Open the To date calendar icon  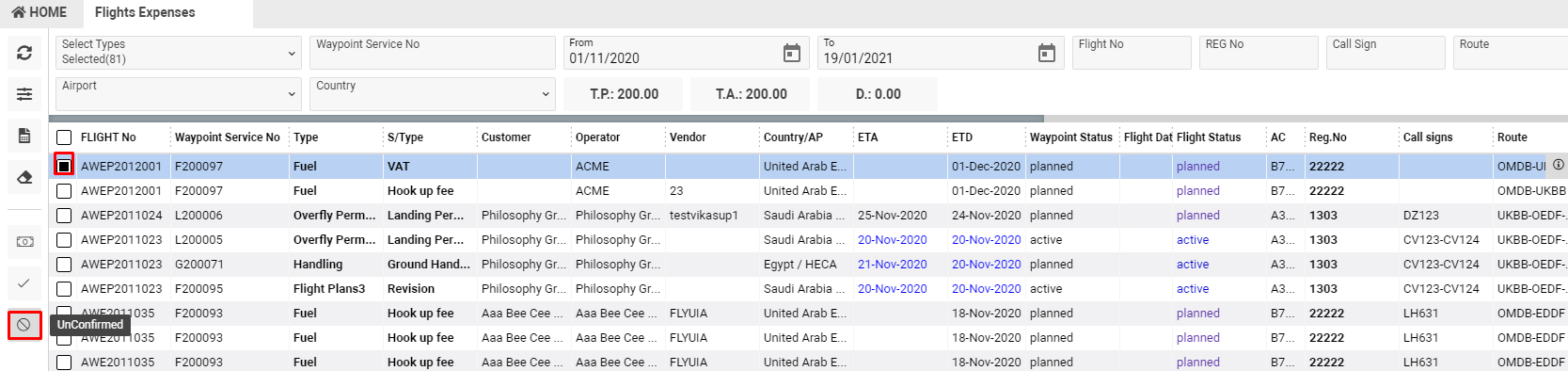click(1047, 54)
